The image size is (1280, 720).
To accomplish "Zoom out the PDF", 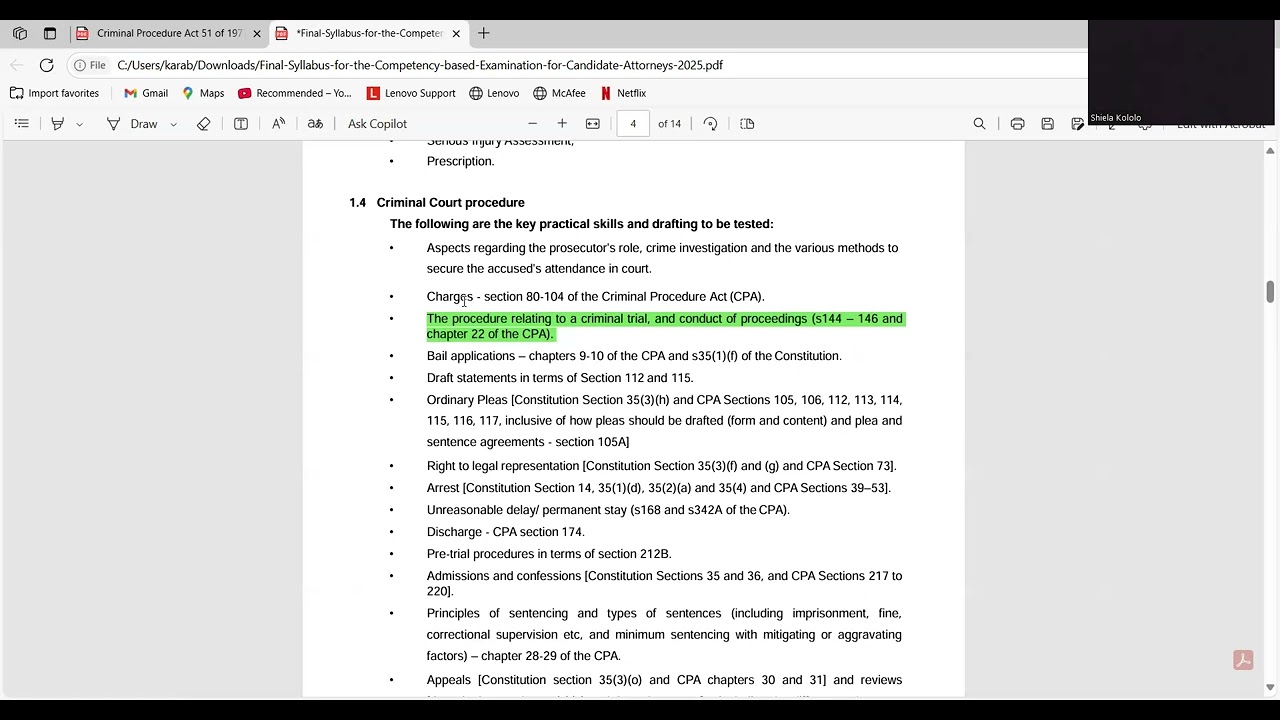I will [x=533, y=124].
